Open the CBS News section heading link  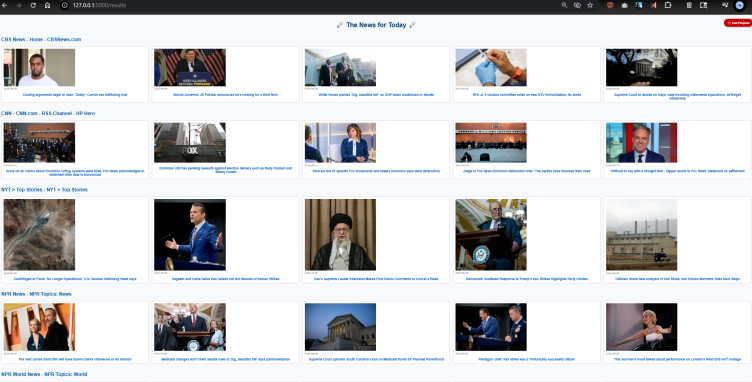[x=41, y=39]
